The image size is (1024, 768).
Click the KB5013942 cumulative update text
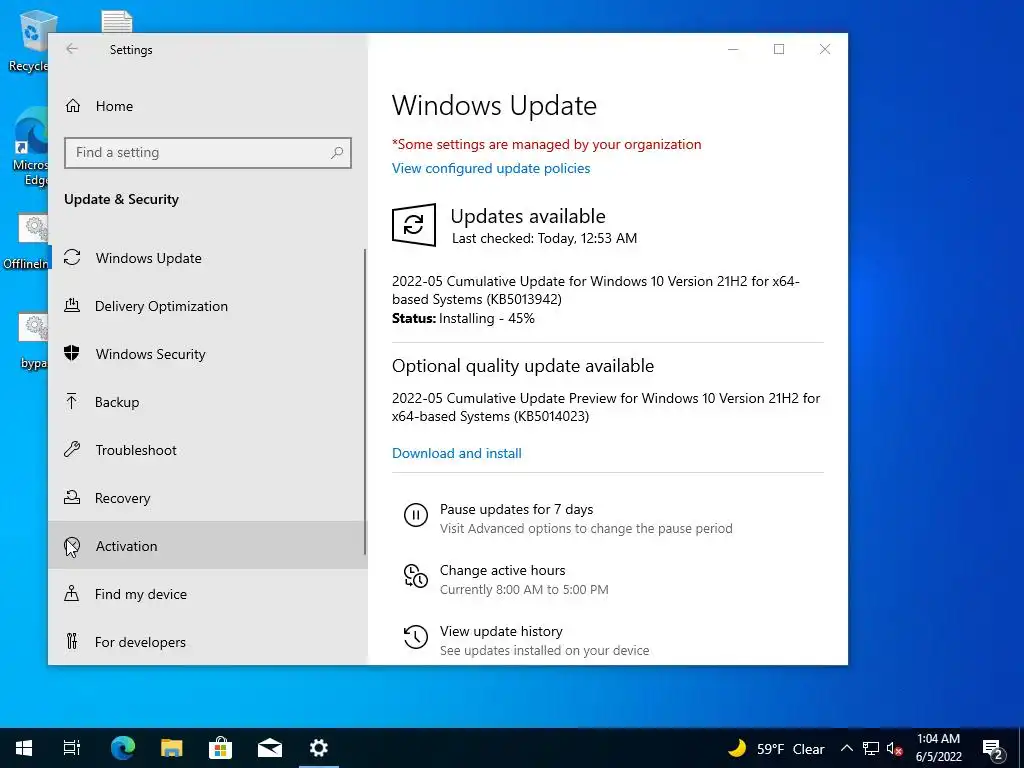click(x=596, y=291)
